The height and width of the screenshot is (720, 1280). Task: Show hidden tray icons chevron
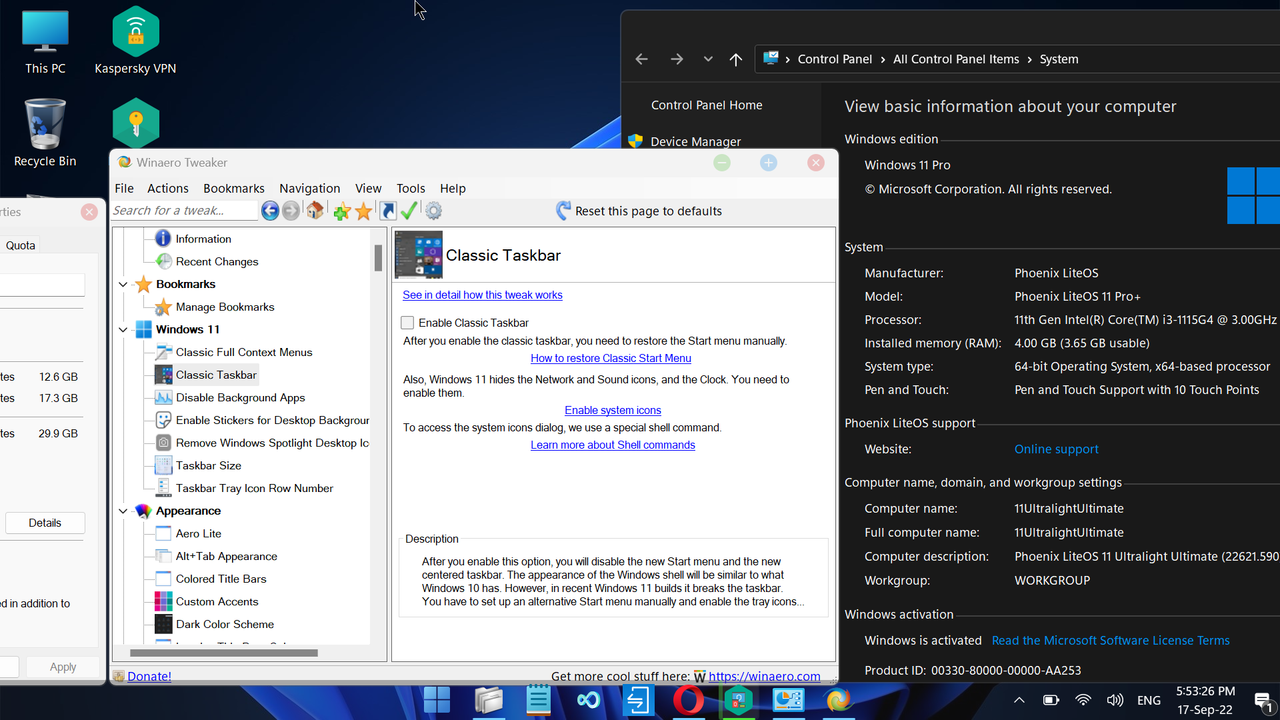[x=1019, y=700]
